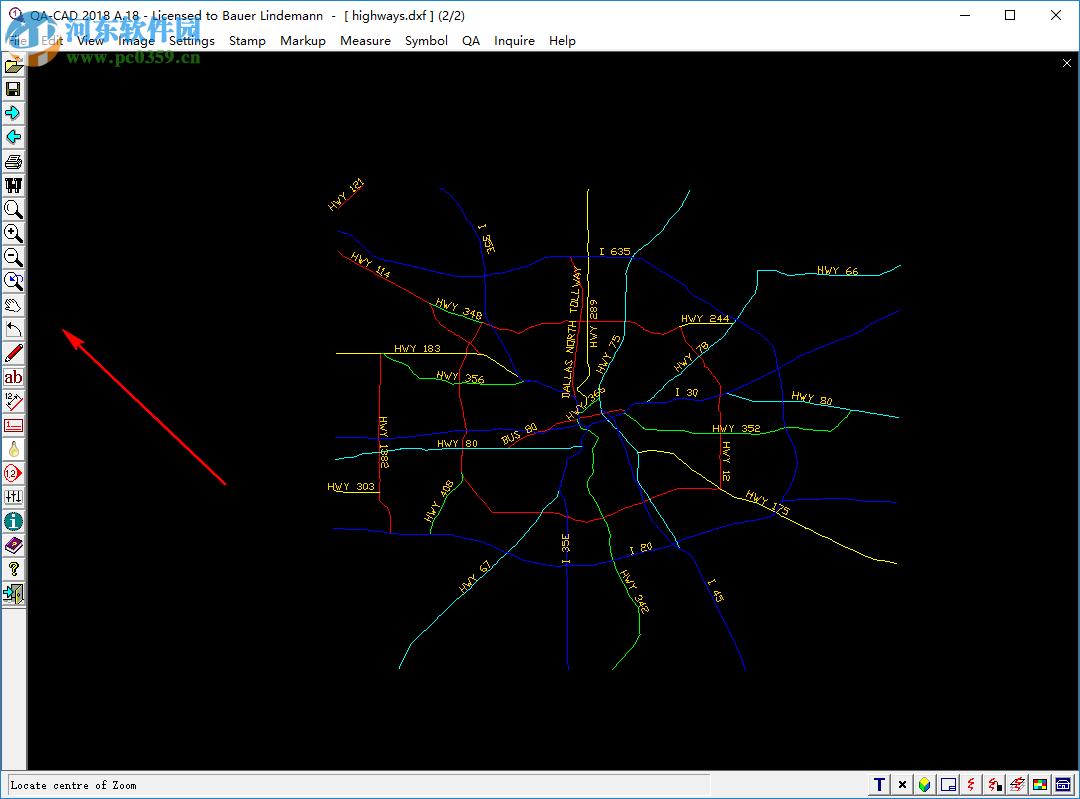Choose the 'ab' text markup tool
The height and width of the screenshot is (799, 1080).
[13, 377]
